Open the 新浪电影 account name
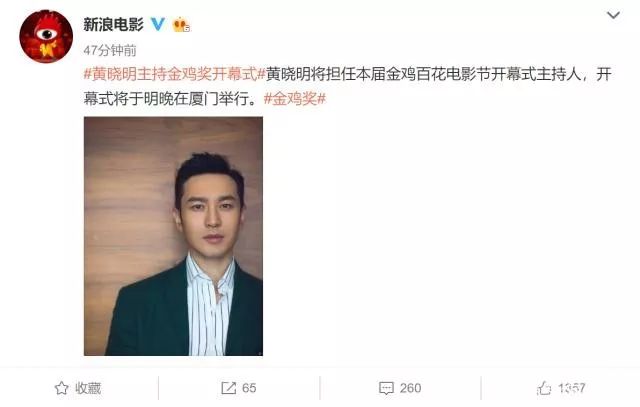 [113, 24]
